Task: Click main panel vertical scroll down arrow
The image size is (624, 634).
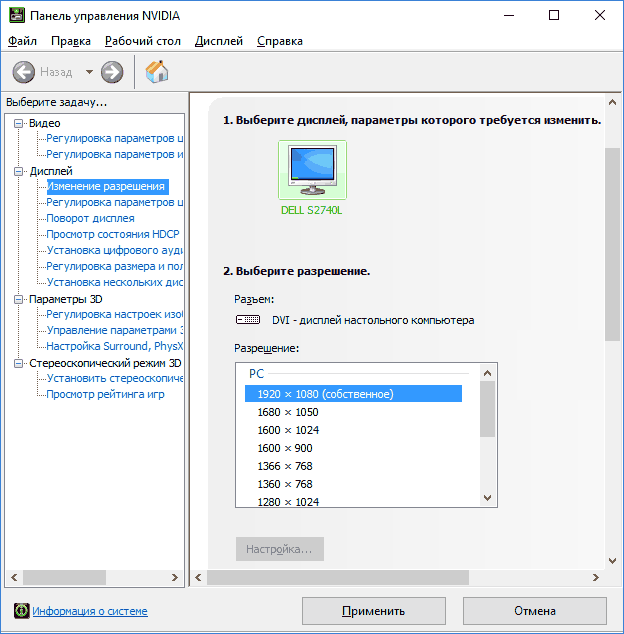Action: 612,561
